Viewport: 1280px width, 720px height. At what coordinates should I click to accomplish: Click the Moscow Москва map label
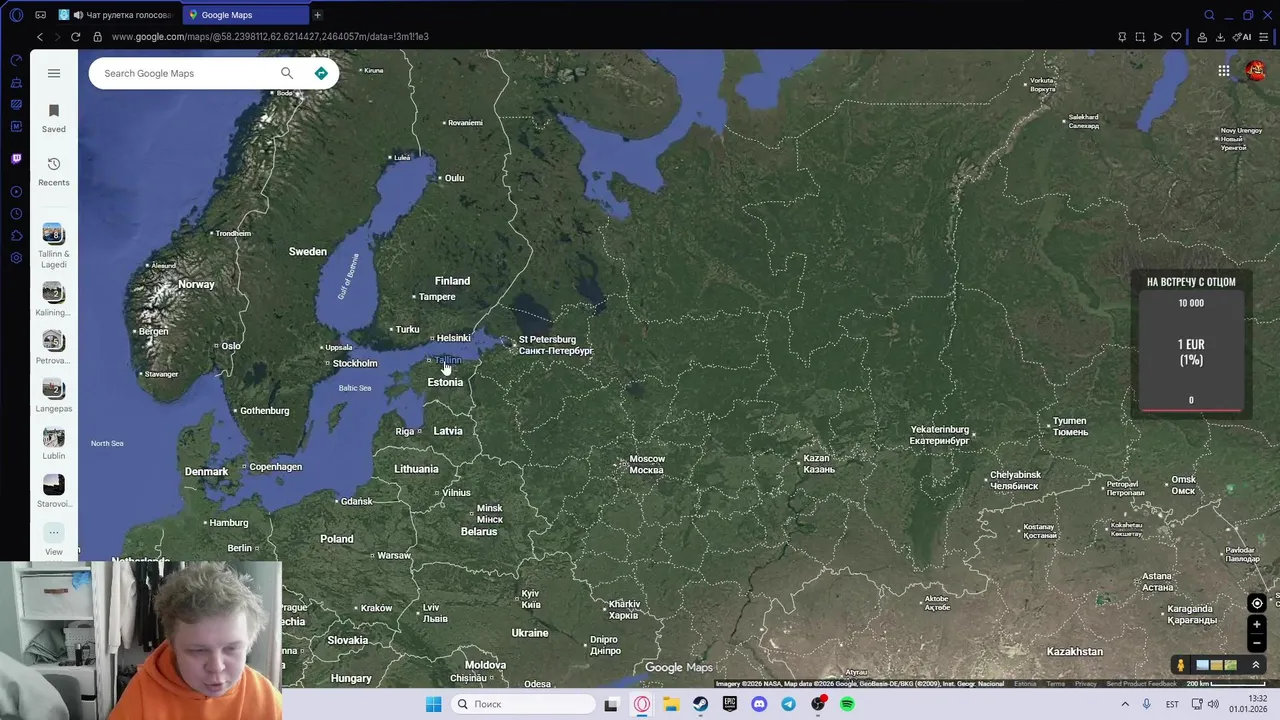(647, 464)
